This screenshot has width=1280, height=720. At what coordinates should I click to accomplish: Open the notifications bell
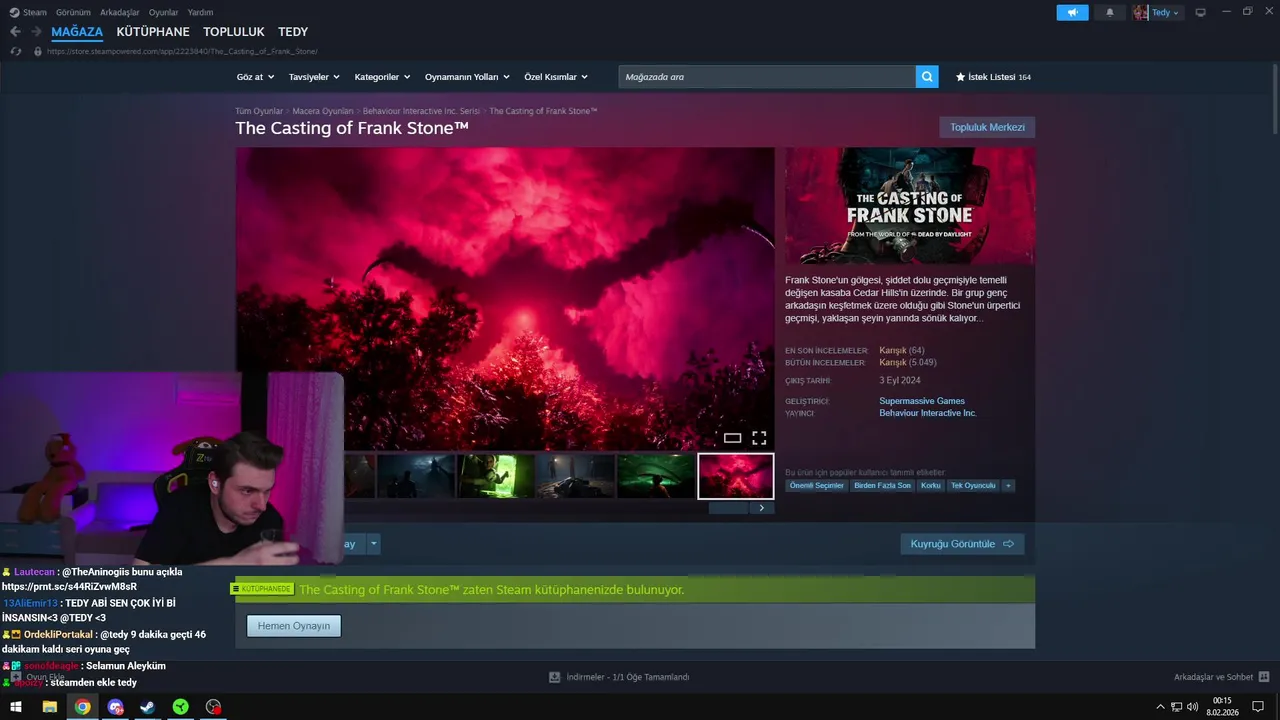click(1109, 12)
